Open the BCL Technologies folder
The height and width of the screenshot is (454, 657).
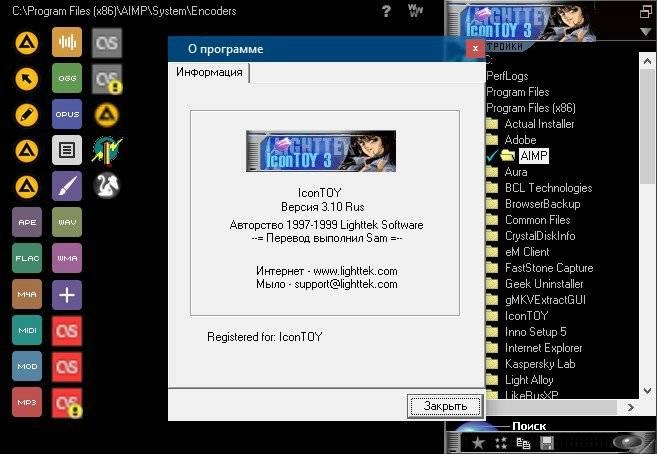click(x=548, y=188)
